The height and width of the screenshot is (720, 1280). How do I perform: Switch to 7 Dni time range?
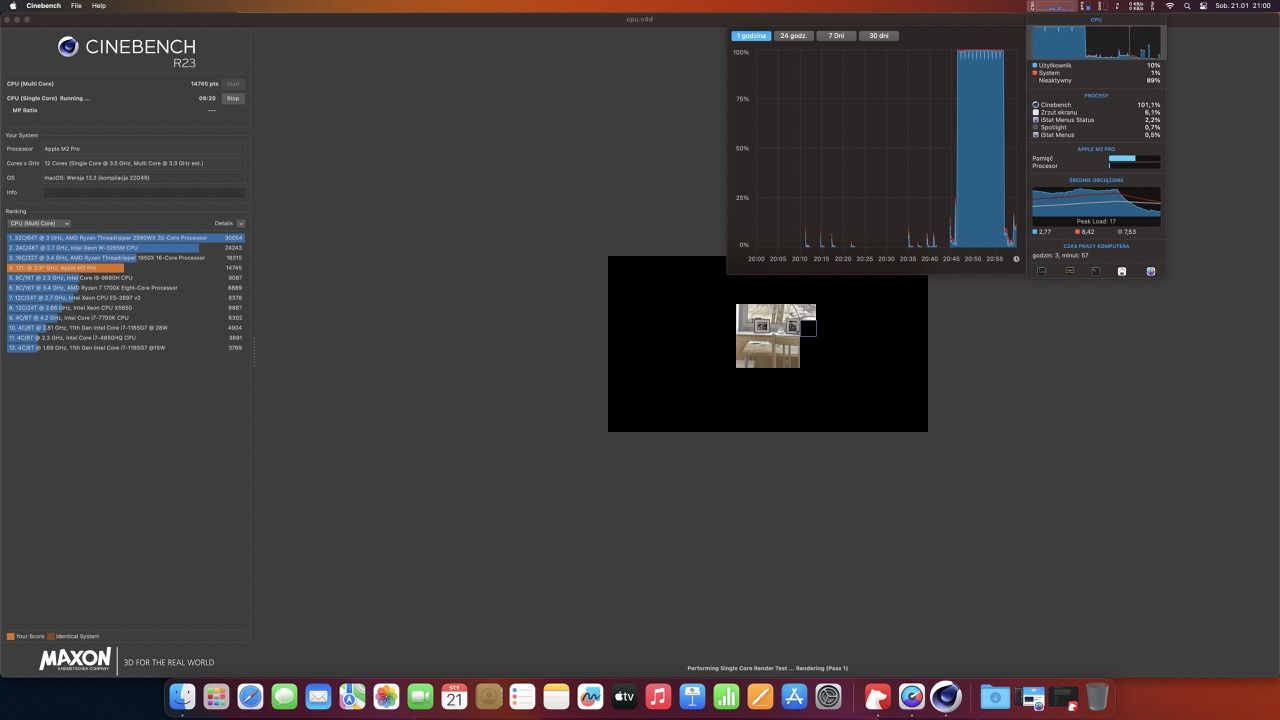(x=836, y=36)
